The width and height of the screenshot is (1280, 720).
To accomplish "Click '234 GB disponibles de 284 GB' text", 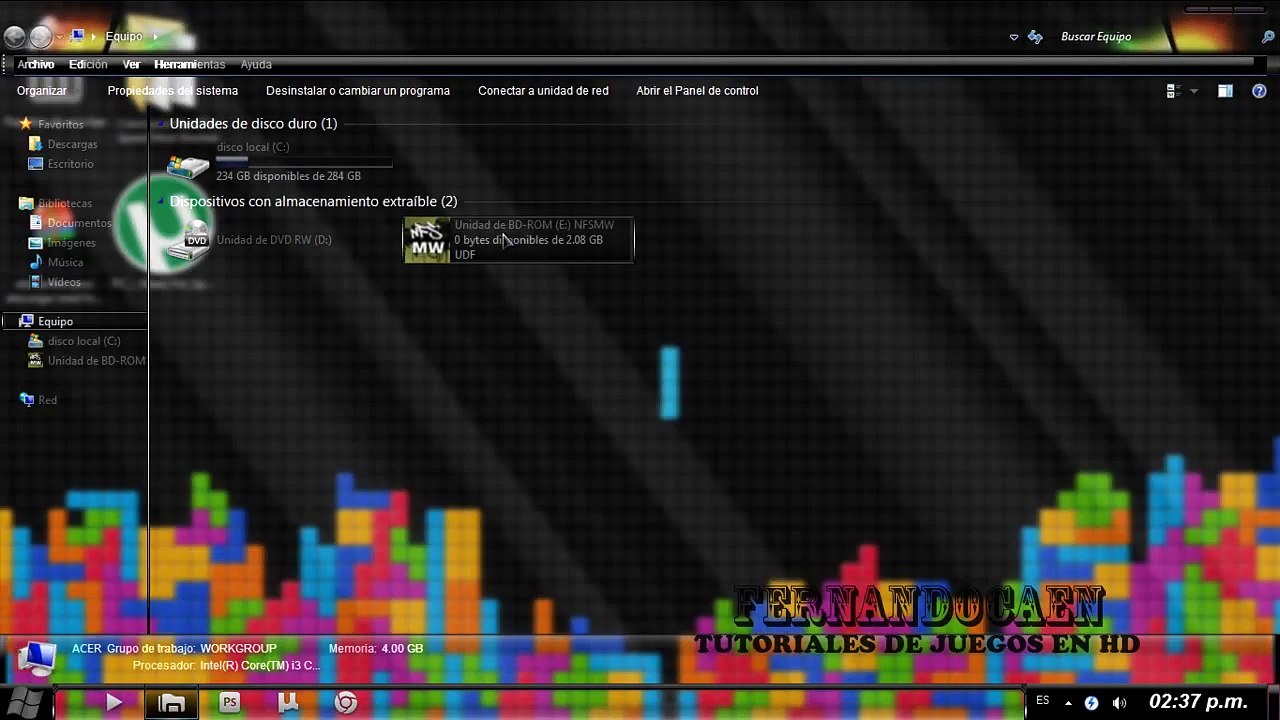I will (288, 176).
